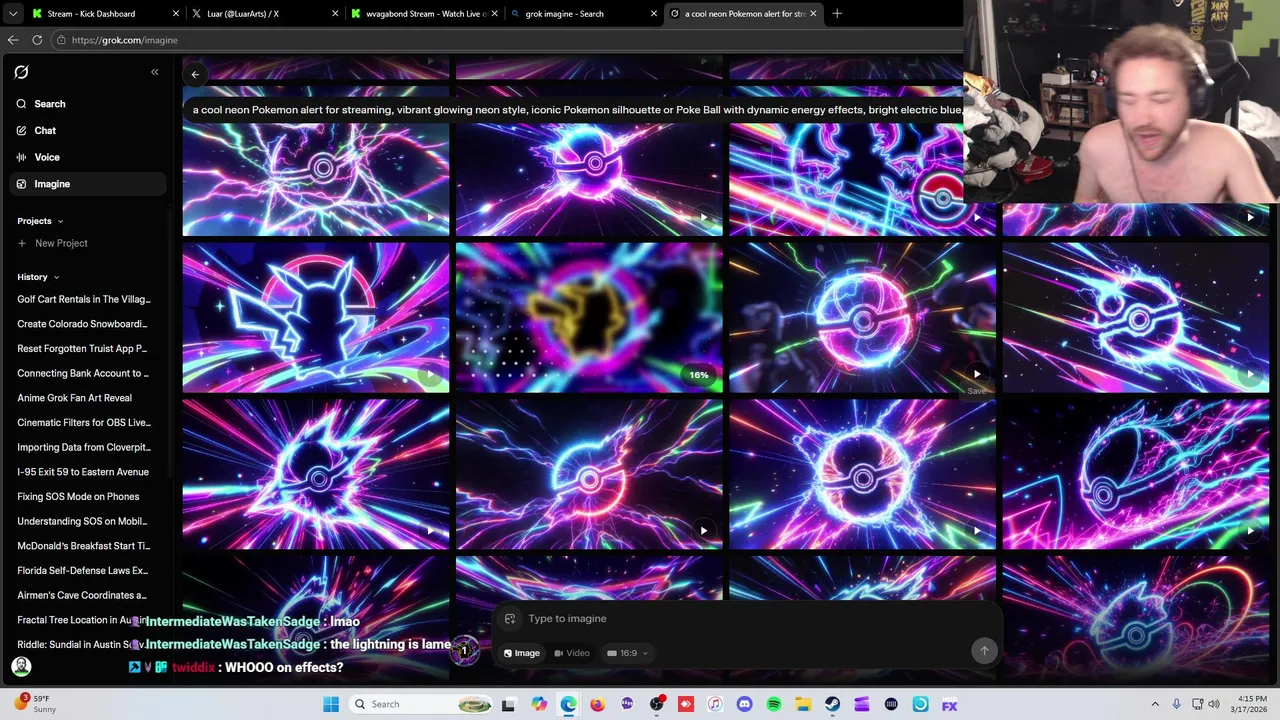Open history chat Create Colorado Snowboarding

click(x=82, y=324)
